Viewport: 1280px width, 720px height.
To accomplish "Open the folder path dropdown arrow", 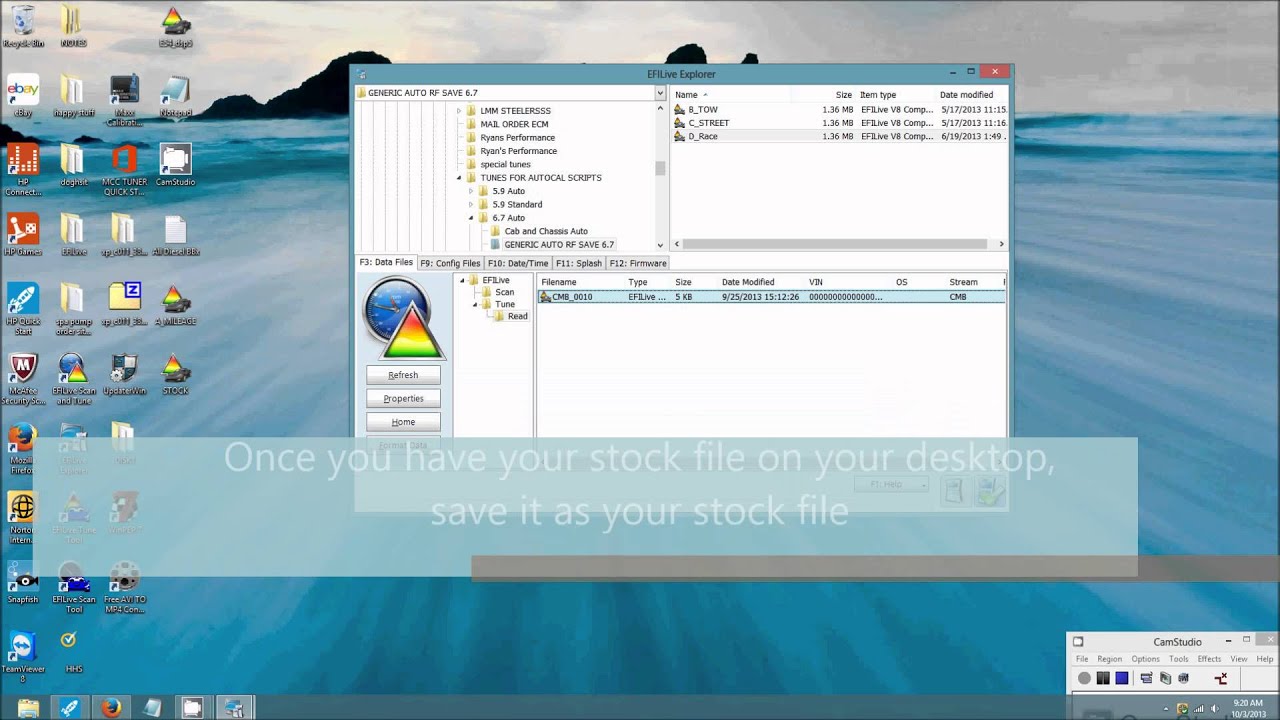I will click(x=660, y=93).
